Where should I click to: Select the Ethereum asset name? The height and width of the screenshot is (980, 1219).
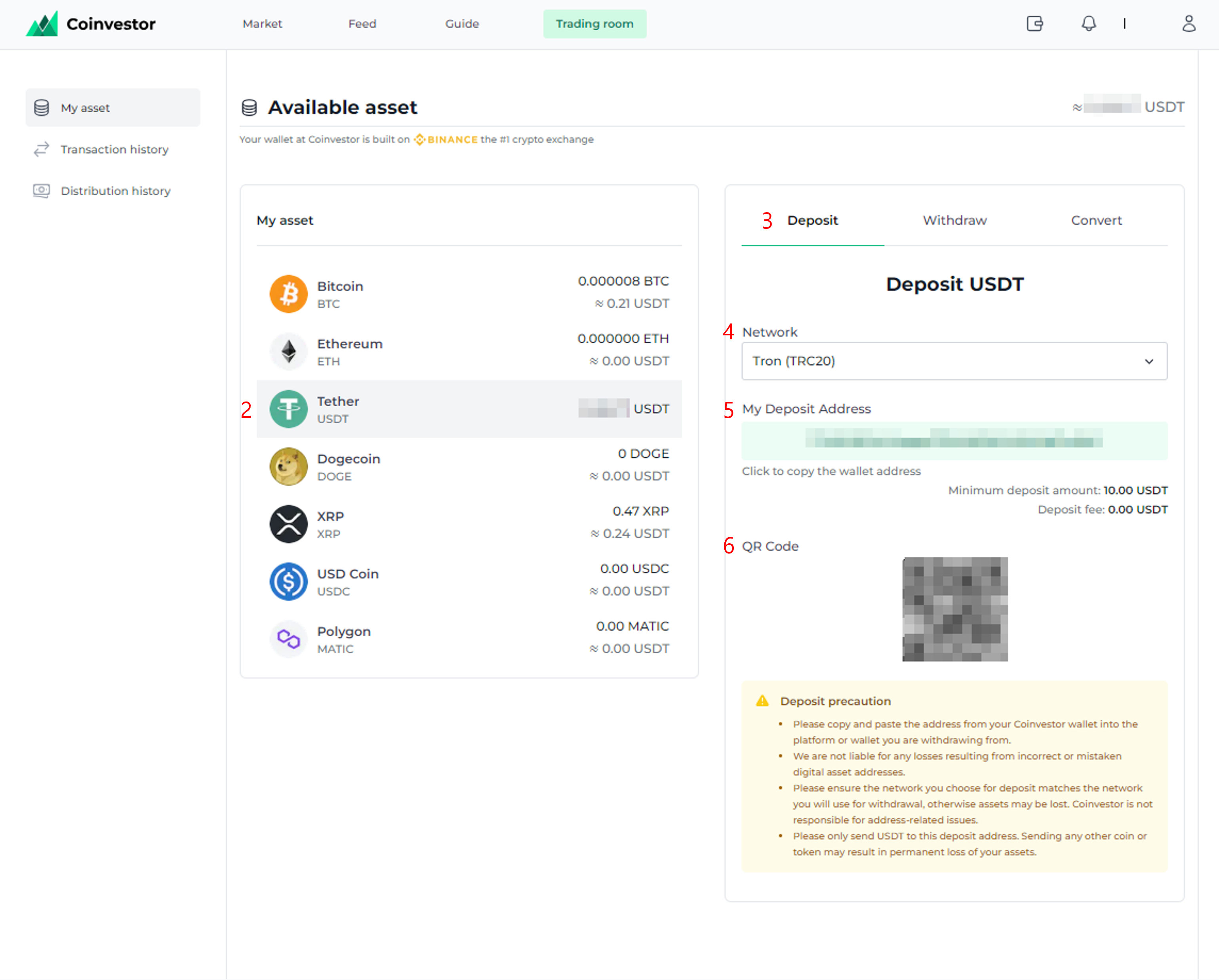[x=349, y=344]
